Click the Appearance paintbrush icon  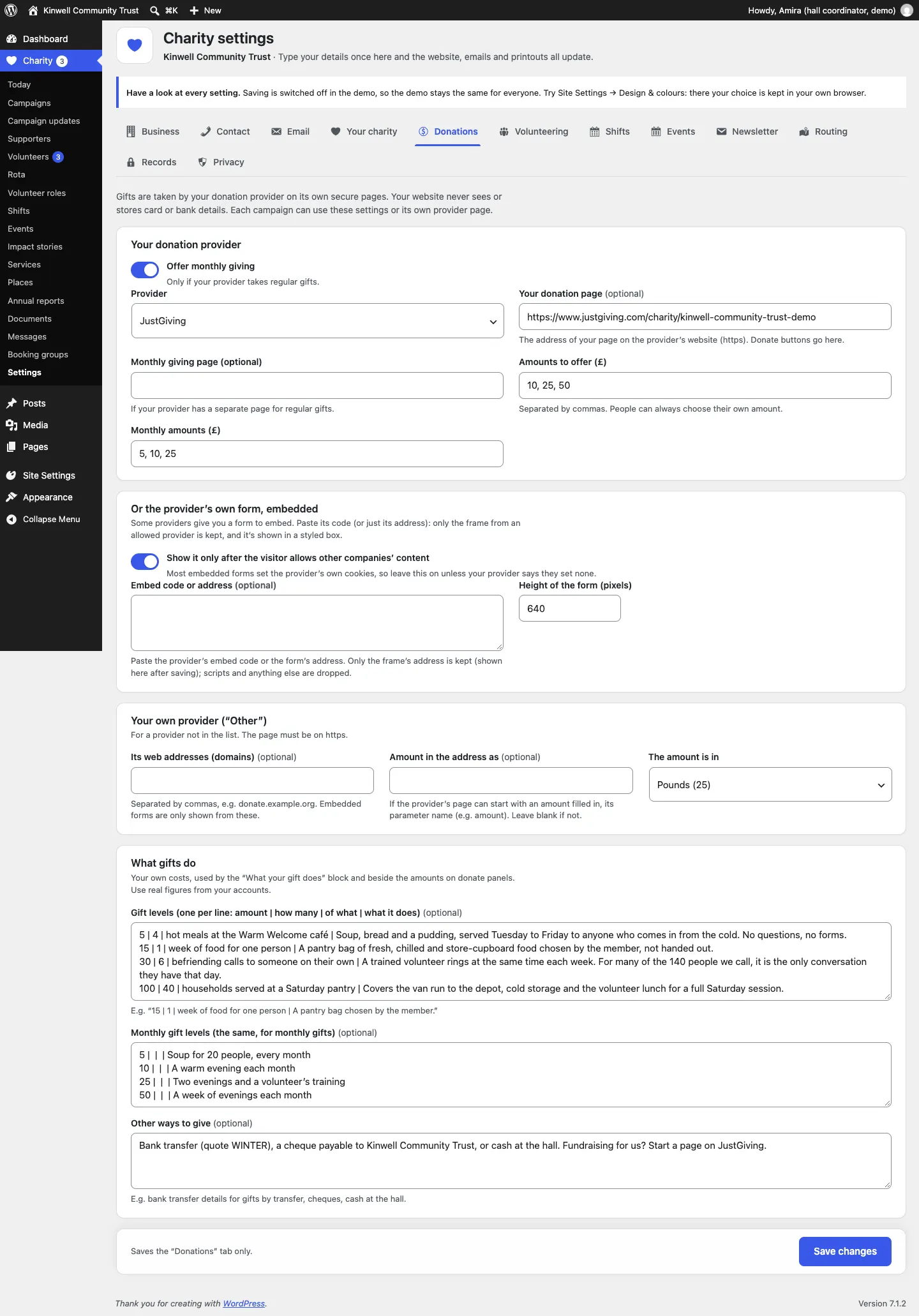(x=11, y=497)
